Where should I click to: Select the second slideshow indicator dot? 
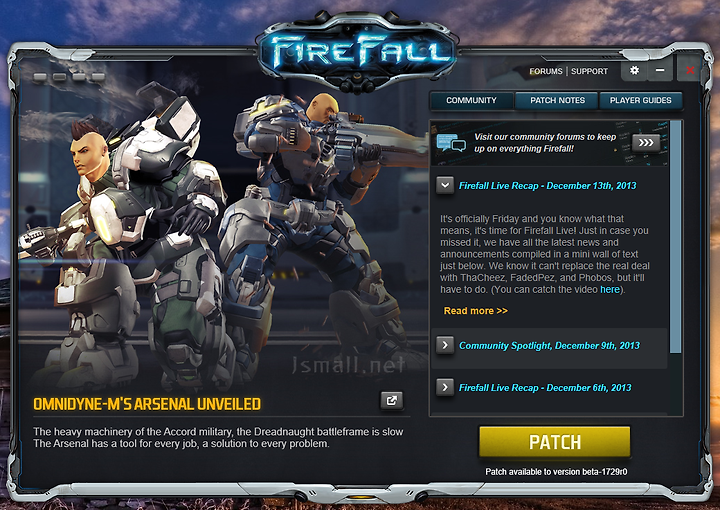[x=59, y=77]
